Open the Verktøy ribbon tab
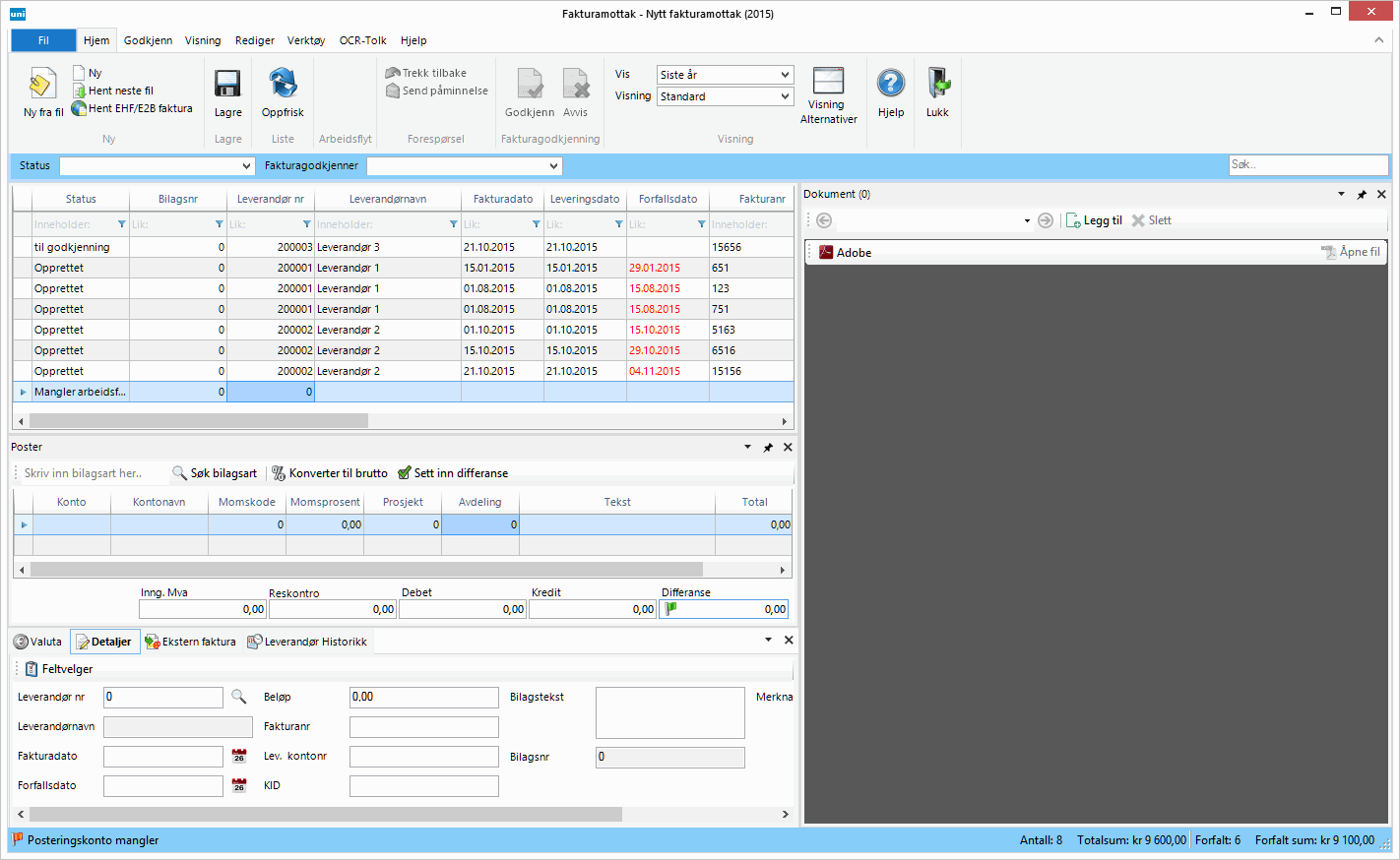Viewport: 1400px width, 860px height. click(305, 40)
